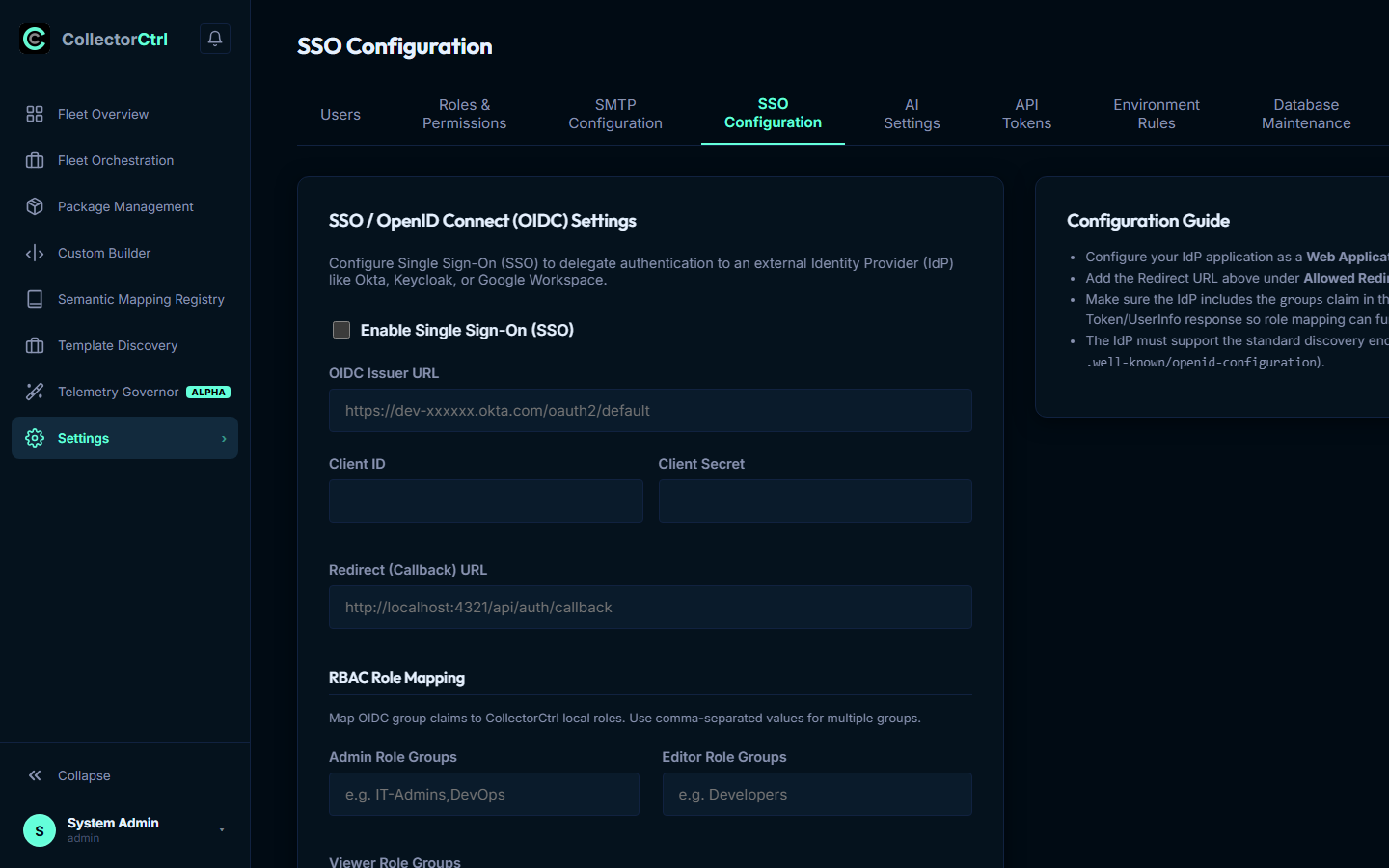
Task: Open Telemetry Governor page
Action: (x=124, y=392)
